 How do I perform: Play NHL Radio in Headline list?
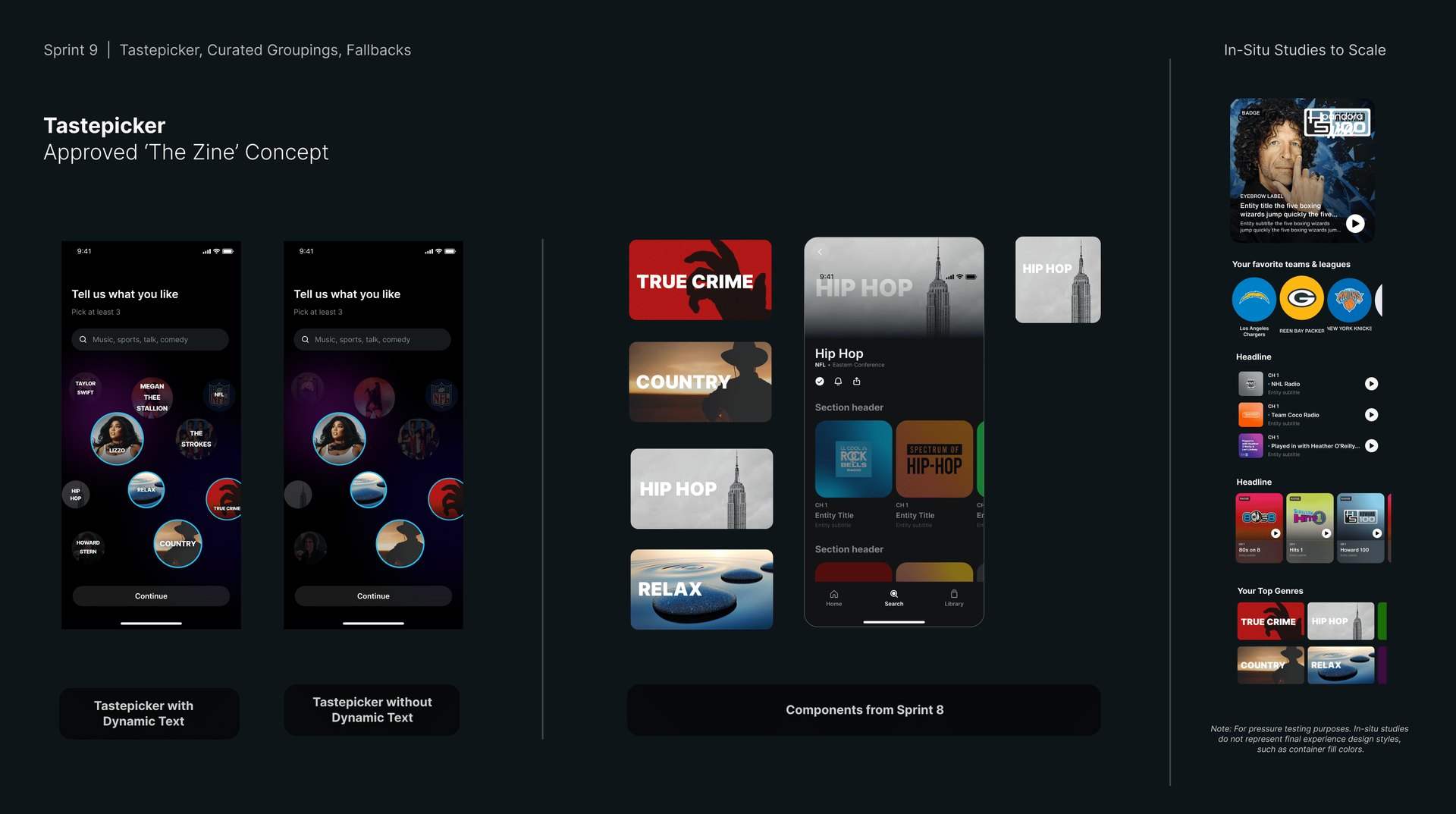point(1371,384)
